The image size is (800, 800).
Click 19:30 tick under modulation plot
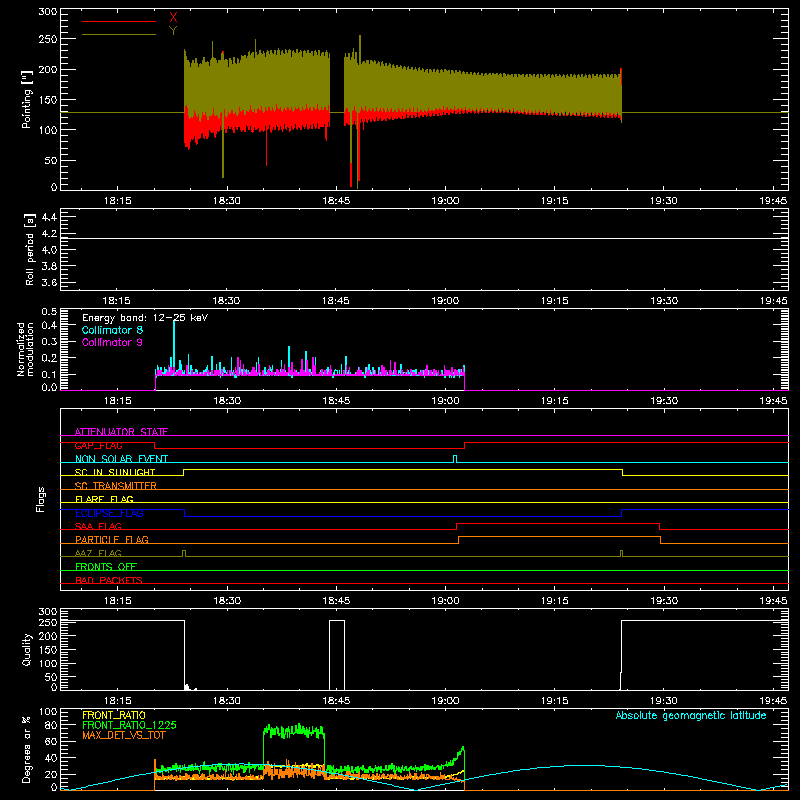(664, 401)
